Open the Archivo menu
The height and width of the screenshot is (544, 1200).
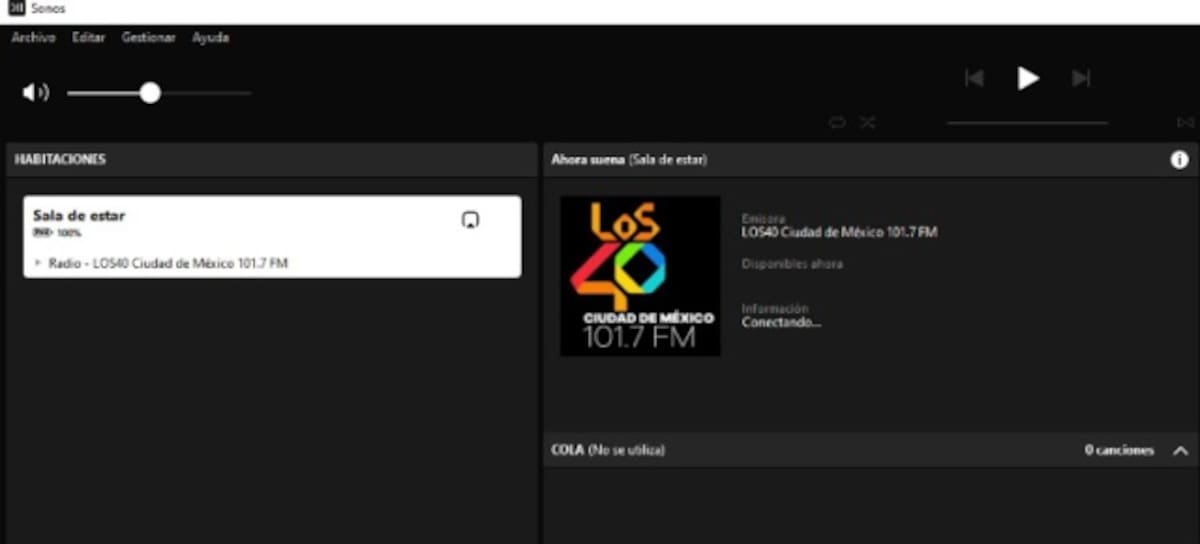pyautogui.click(x=33, y=37)
